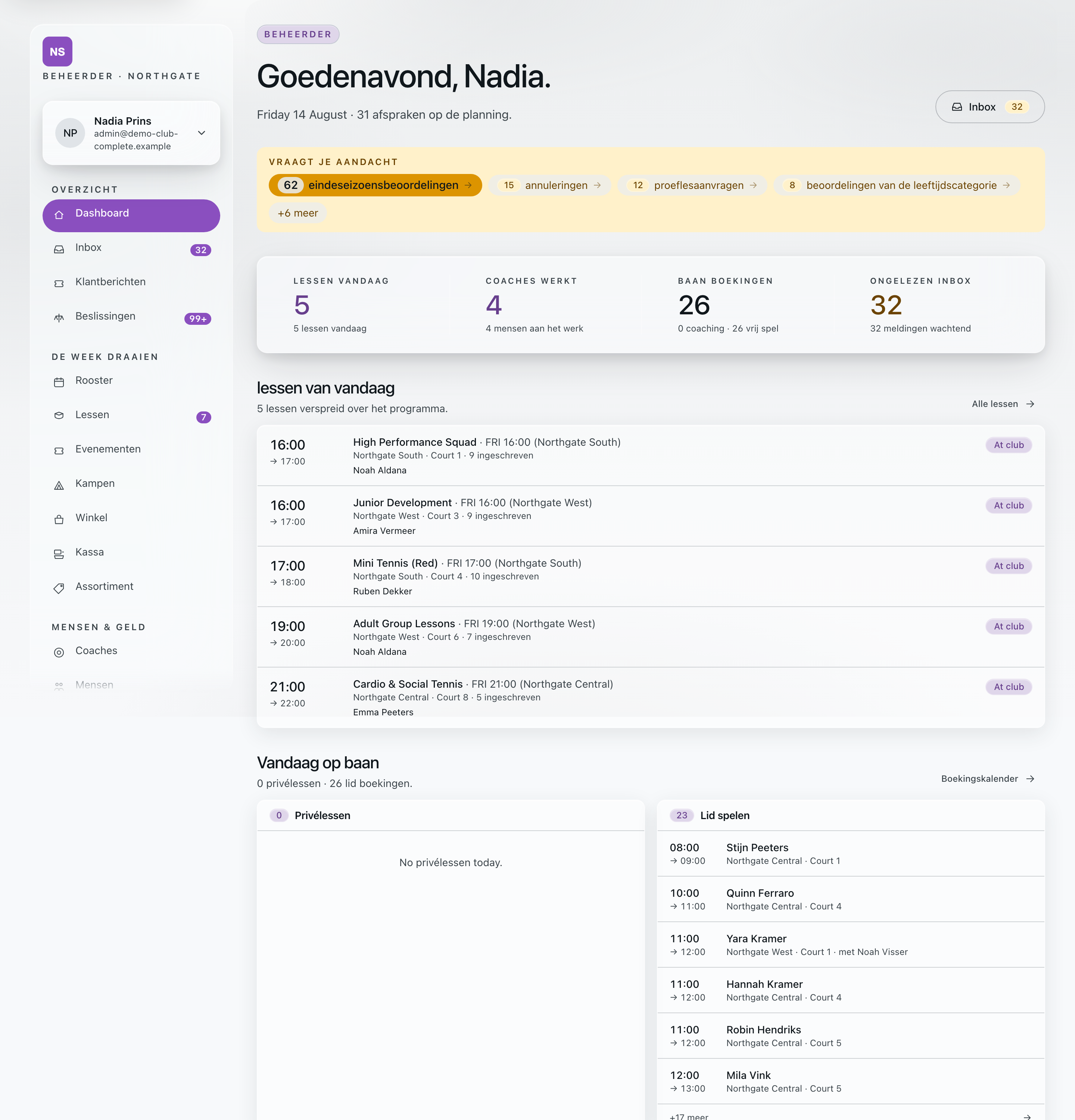The width and height of the screenshot is (1075, 1120).
Task: Open the High Performance Squad lesson
Action: click(x=651, y=455)
